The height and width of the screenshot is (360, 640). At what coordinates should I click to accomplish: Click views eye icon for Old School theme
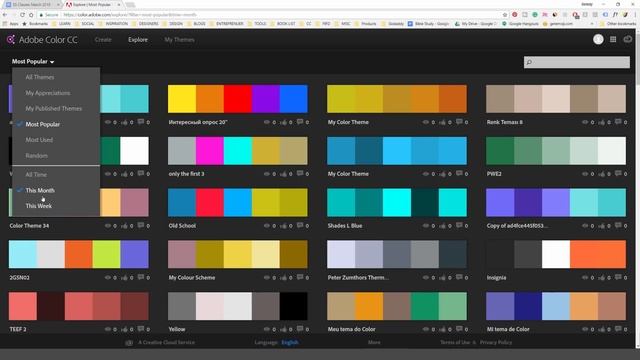click(267, 226)
